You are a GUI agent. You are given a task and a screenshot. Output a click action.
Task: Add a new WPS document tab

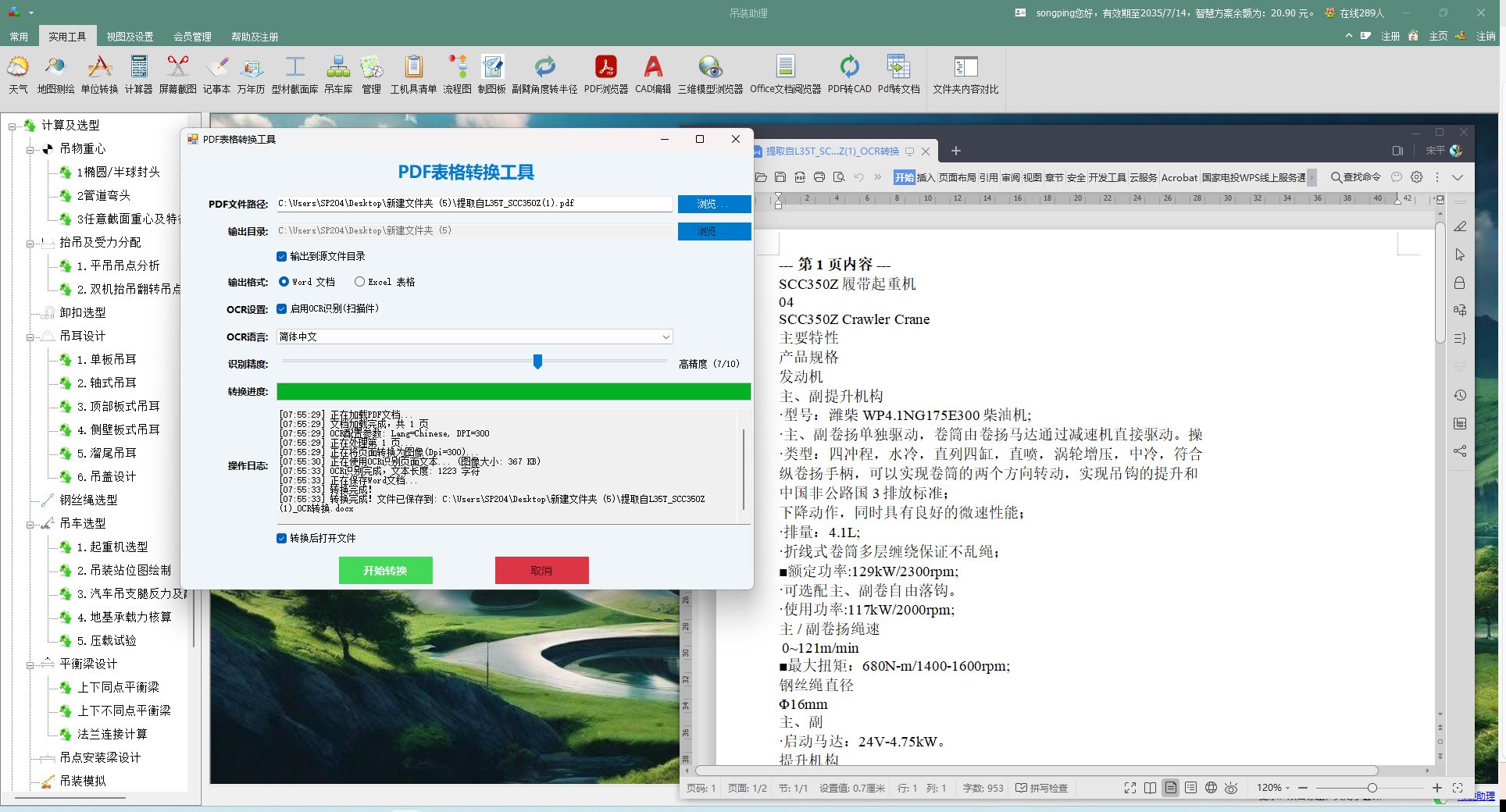tap(955, 151)
